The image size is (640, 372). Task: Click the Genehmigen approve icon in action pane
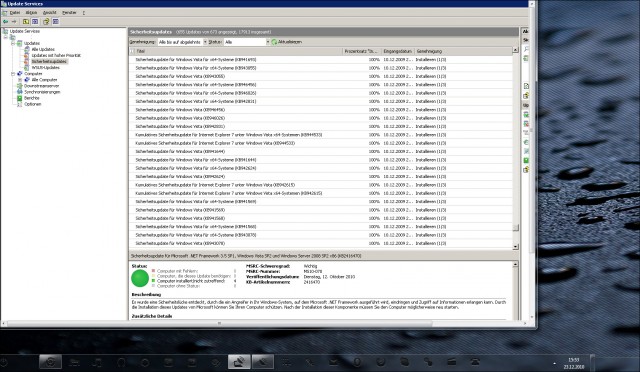pos(526,114)
